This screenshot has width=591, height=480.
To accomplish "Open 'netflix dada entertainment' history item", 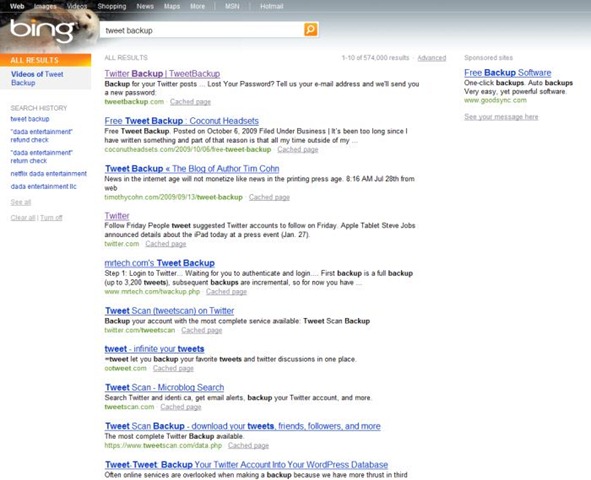I will 49,173.
